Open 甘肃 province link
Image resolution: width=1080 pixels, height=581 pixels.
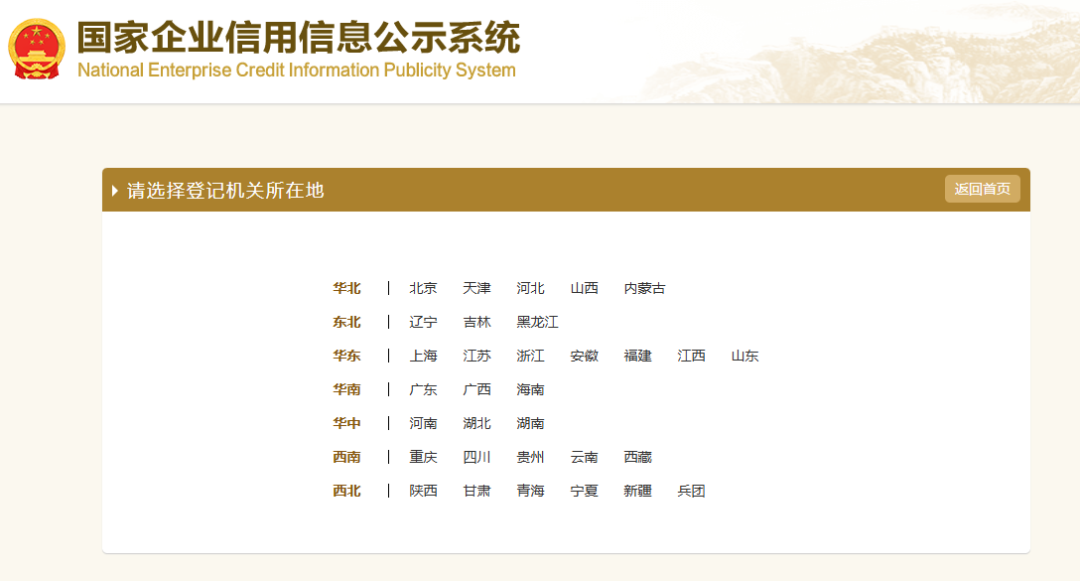[477, 491]
